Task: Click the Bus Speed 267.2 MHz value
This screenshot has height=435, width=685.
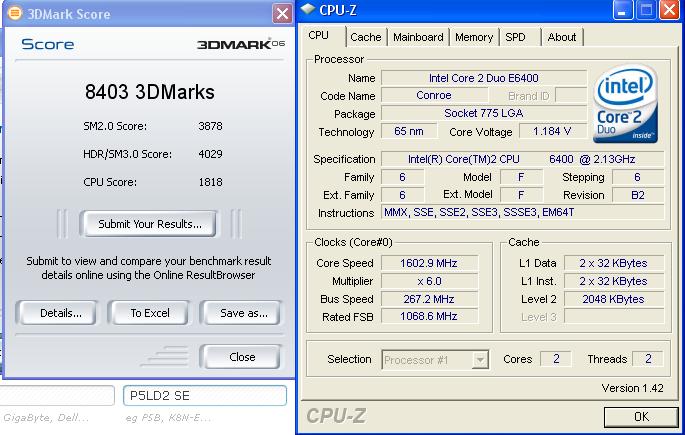Action: [x=429, y=299]
